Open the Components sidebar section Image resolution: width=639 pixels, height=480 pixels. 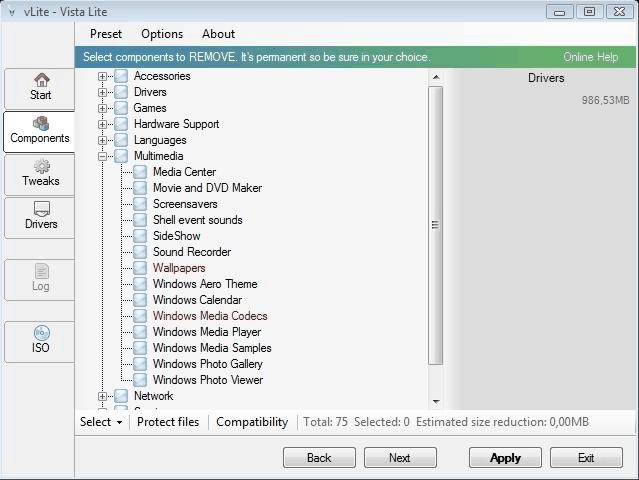[40, 131]
